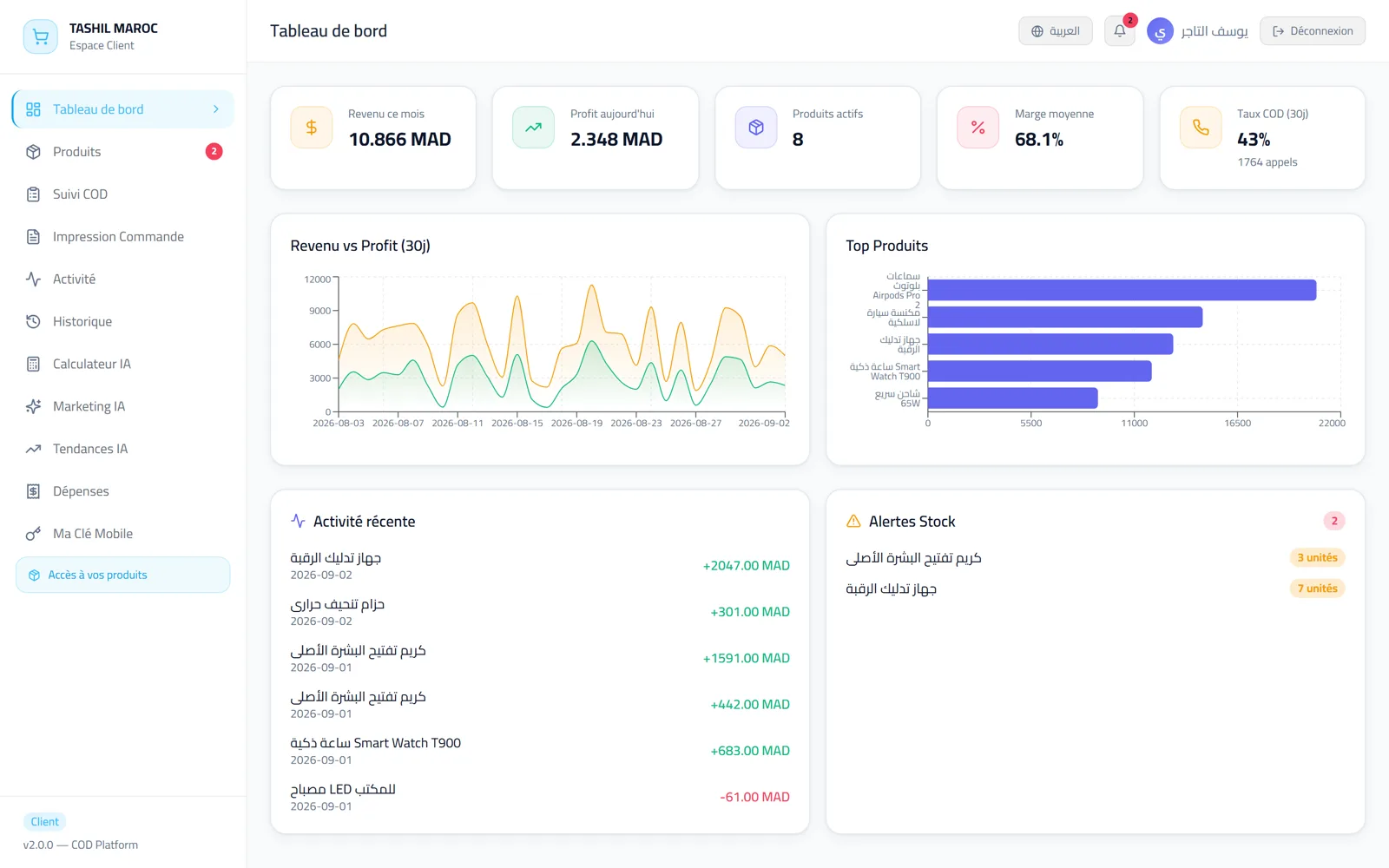This screenshot has height=868, width=1389.
Task: Click the Alertes Stock count badge
Action: [1334, 521]
